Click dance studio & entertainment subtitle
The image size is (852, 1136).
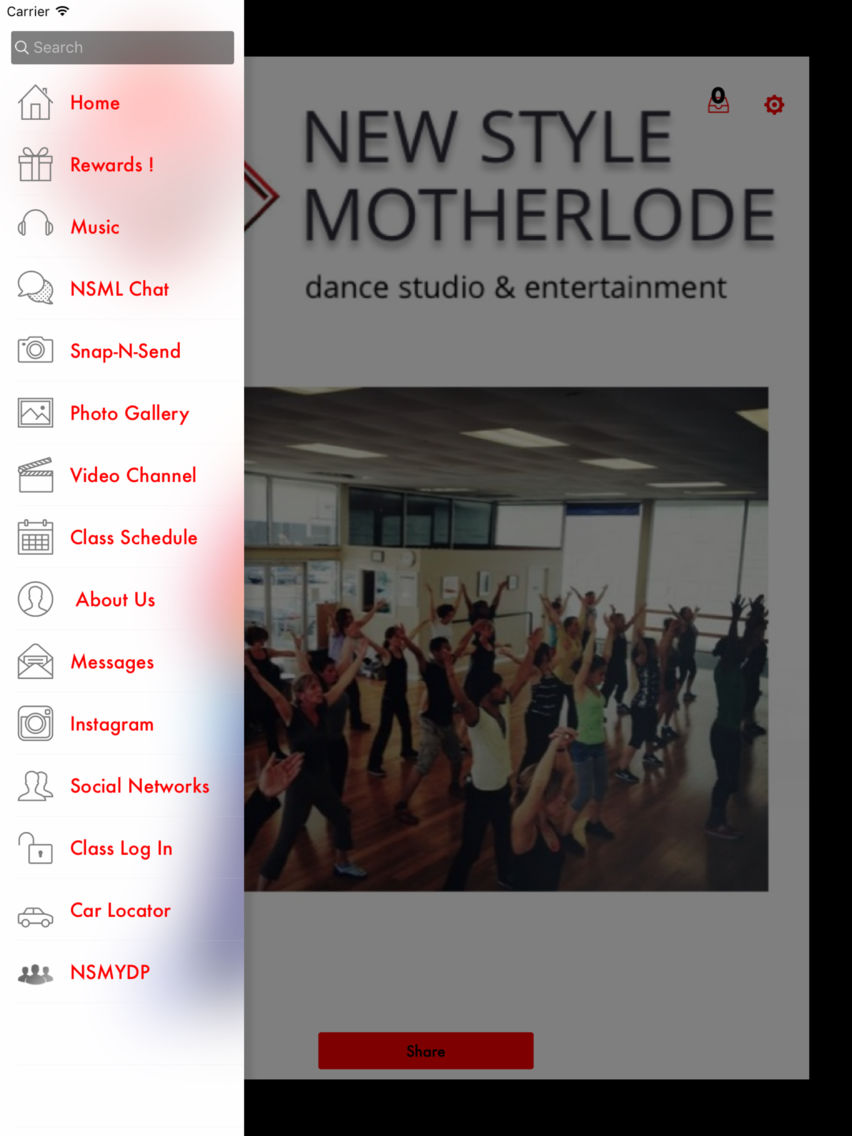(515, 288)
